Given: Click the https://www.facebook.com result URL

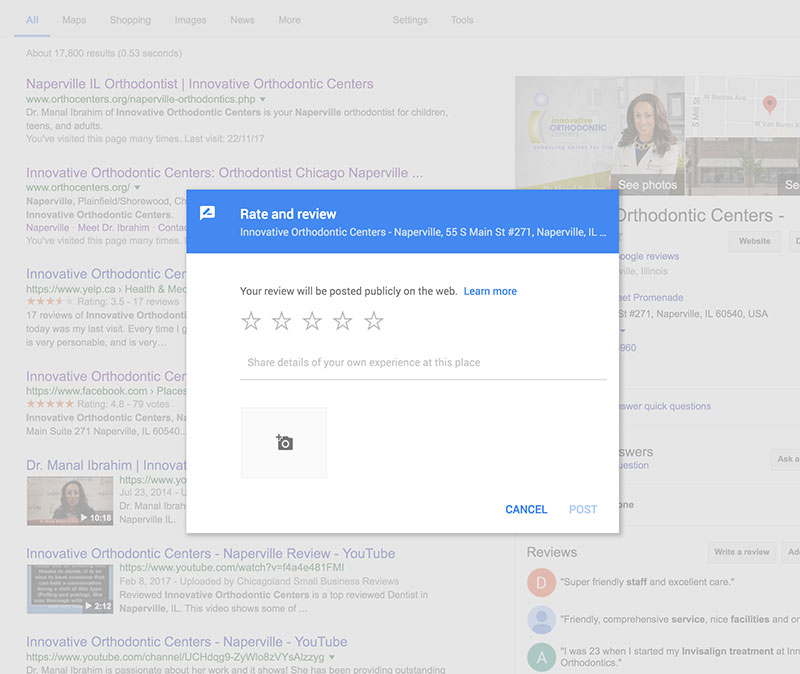Looking at the screenshot, I should coord(106,391).
